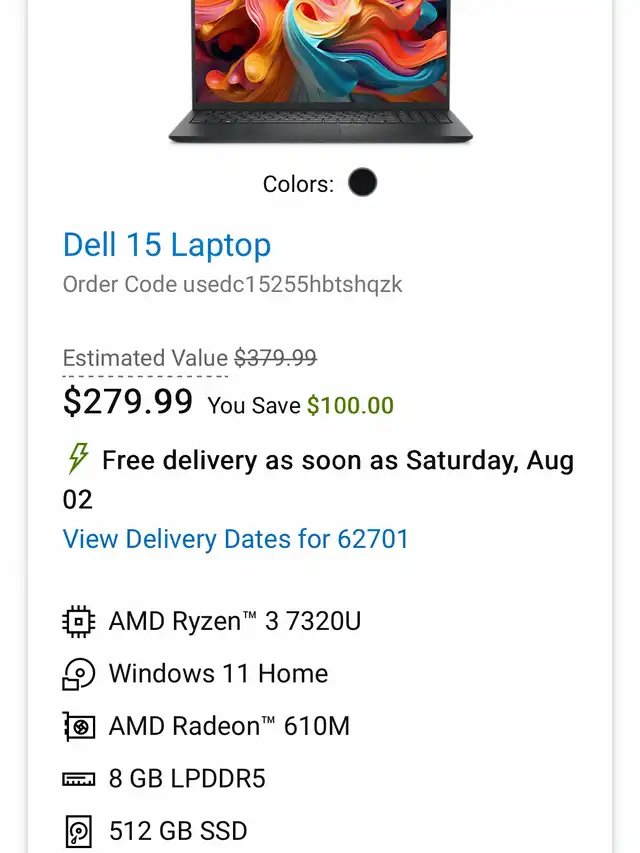Open the Dell 15 Laptop link
The width and height of the screenshot is (640, 853).
pos(167,245)
